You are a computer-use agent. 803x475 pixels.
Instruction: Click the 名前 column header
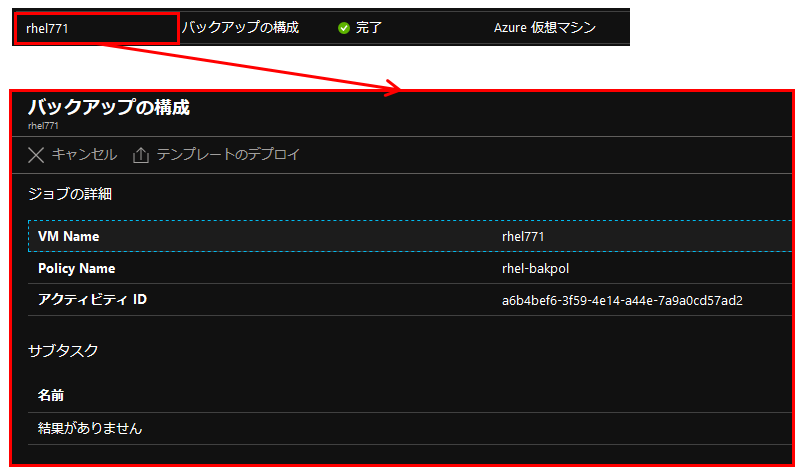[x=51, y=395]
